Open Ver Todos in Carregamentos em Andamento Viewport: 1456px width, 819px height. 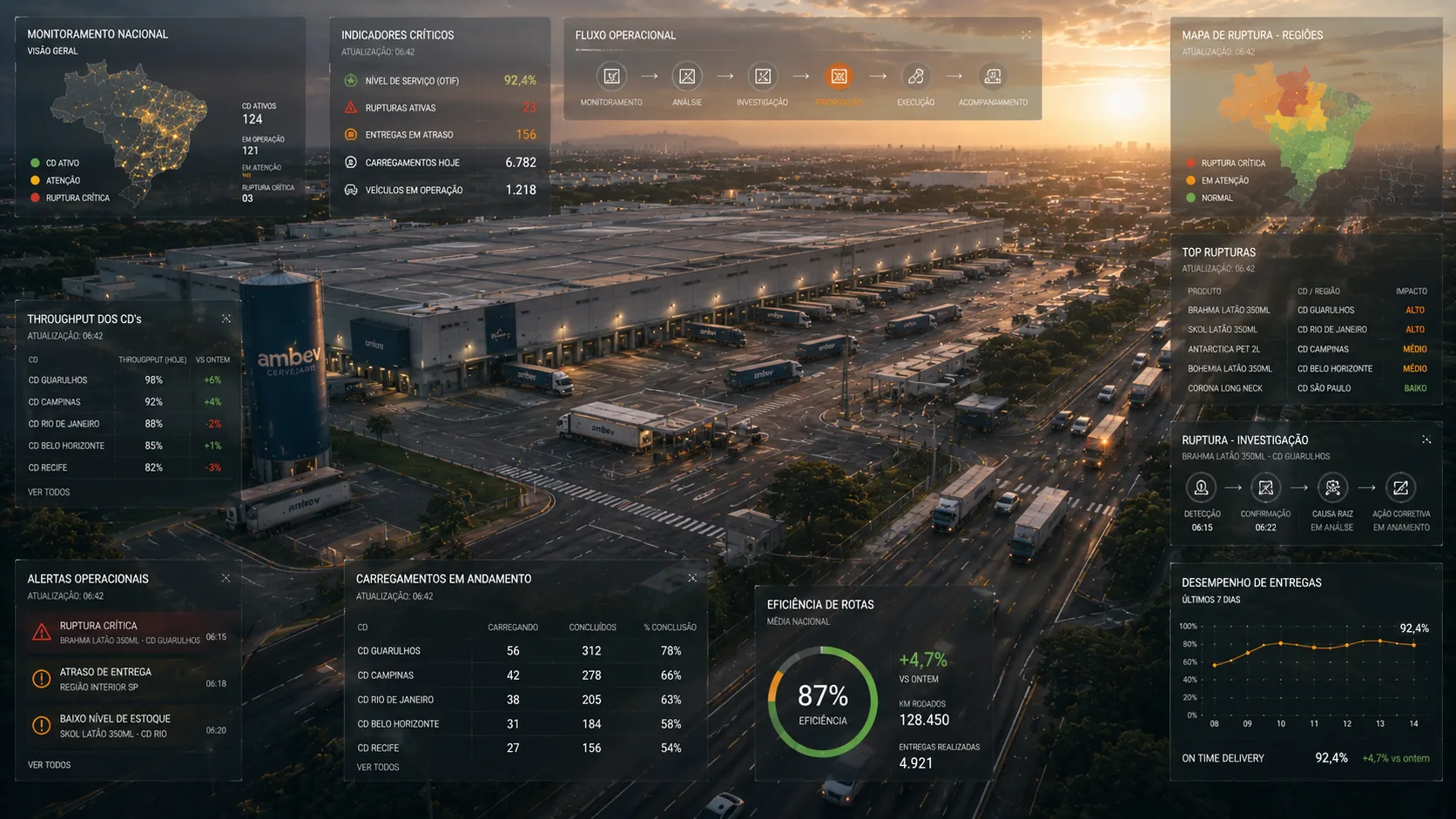point(378,768)
